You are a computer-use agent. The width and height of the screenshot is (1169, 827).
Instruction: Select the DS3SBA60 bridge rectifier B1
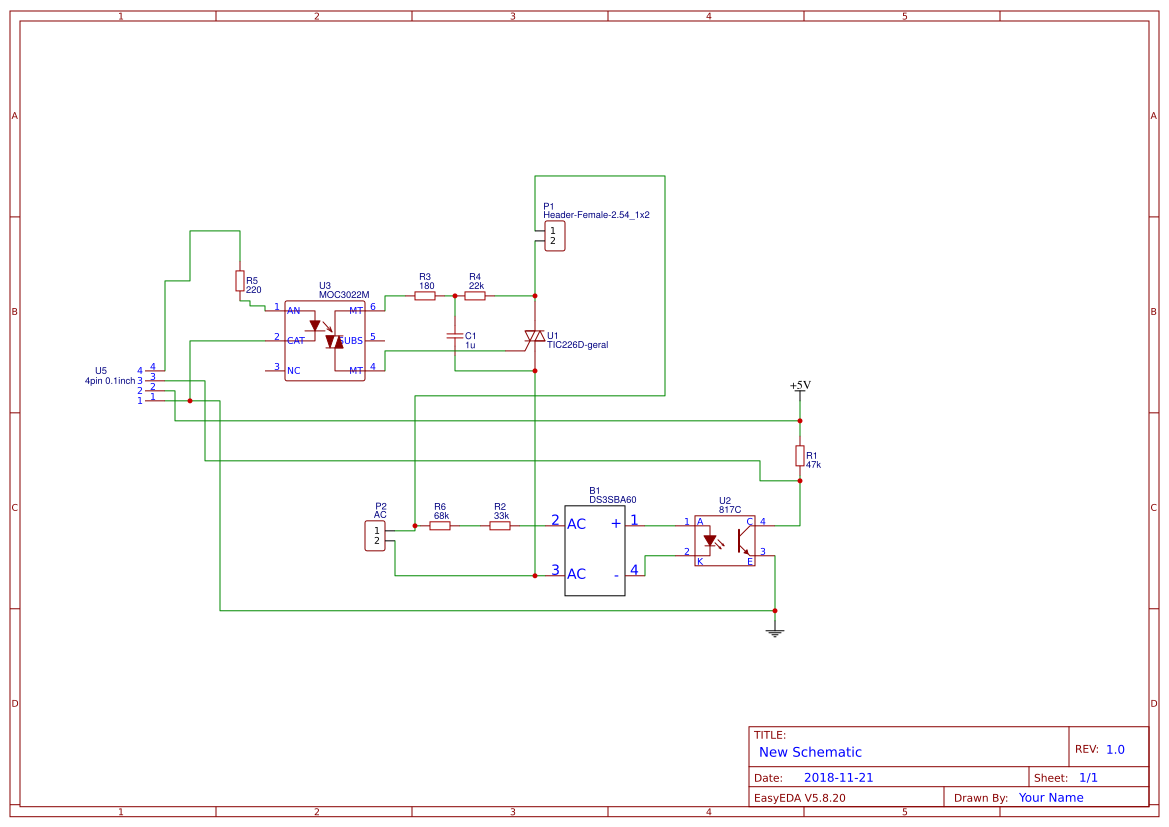coord(595,550)
